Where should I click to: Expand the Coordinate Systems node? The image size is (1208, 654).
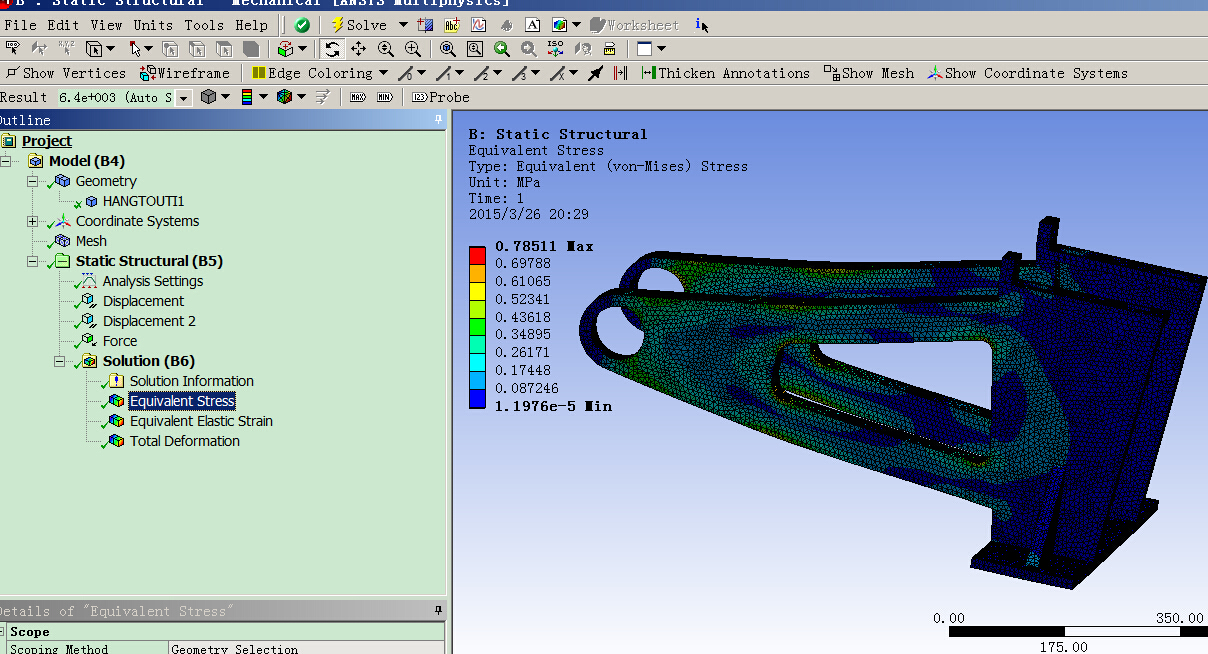(33, 221)
